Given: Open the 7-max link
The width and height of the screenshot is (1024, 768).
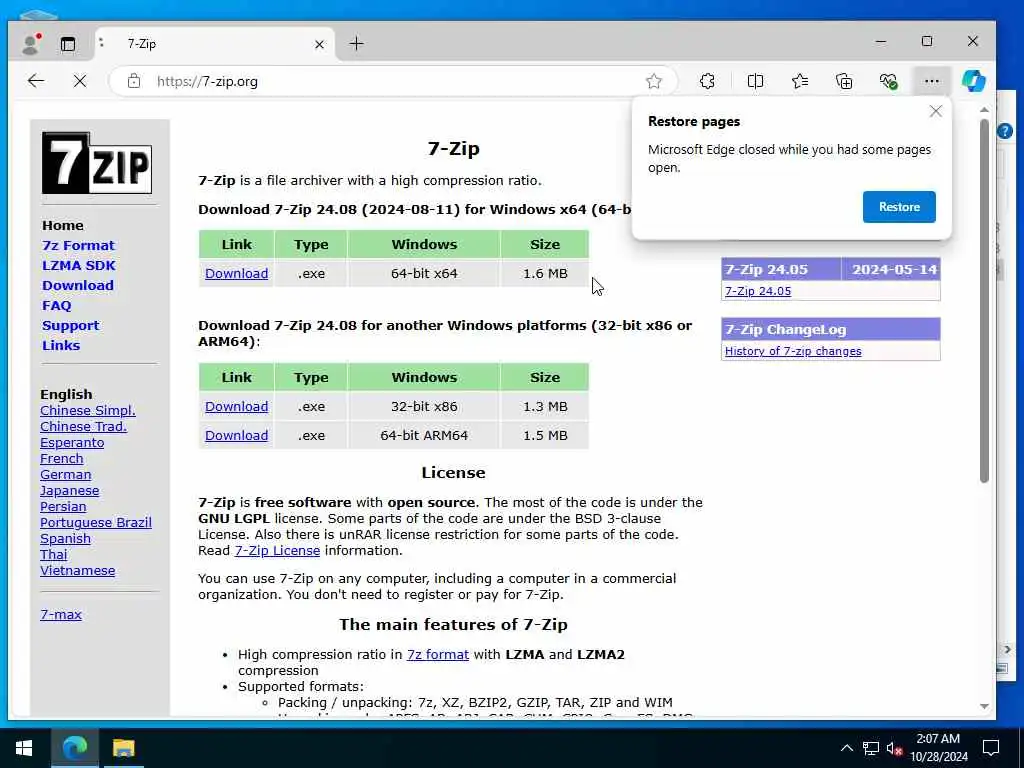Looking at the screenshot, I should [61, 615].
